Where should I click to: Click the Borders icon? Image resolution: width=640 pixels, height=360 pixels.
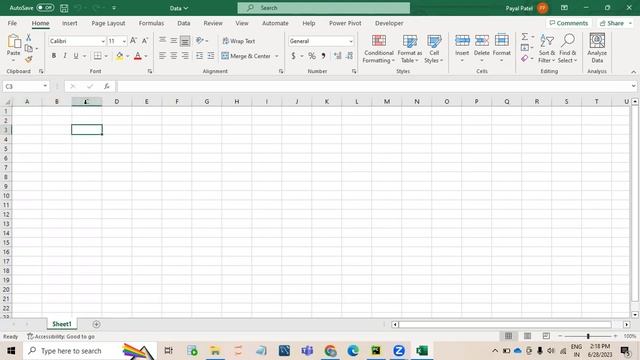tap(98, 56)
